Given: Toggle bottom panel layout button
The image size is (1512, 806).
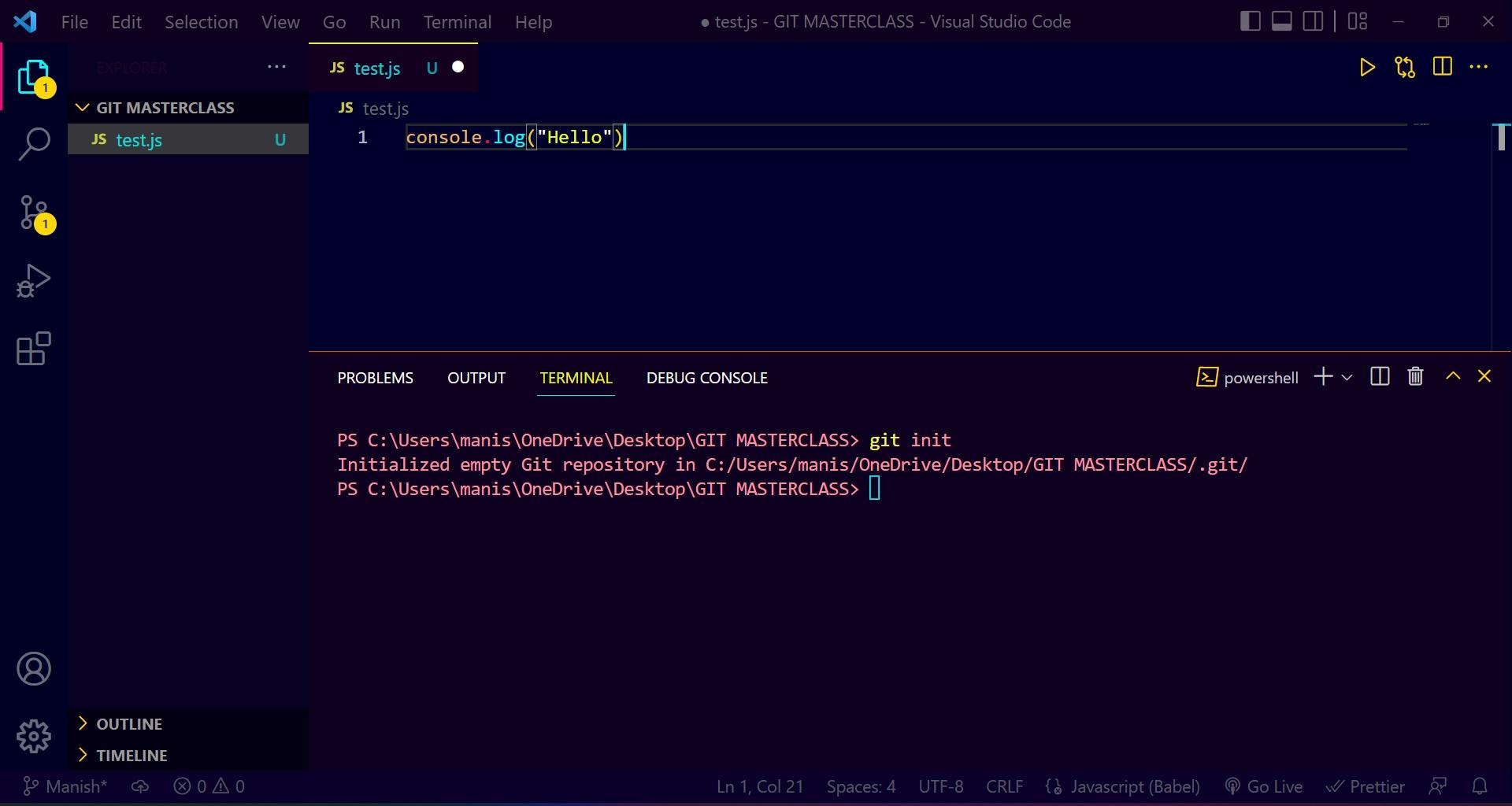Looking at the screenshot, I should click(1281, 21).
